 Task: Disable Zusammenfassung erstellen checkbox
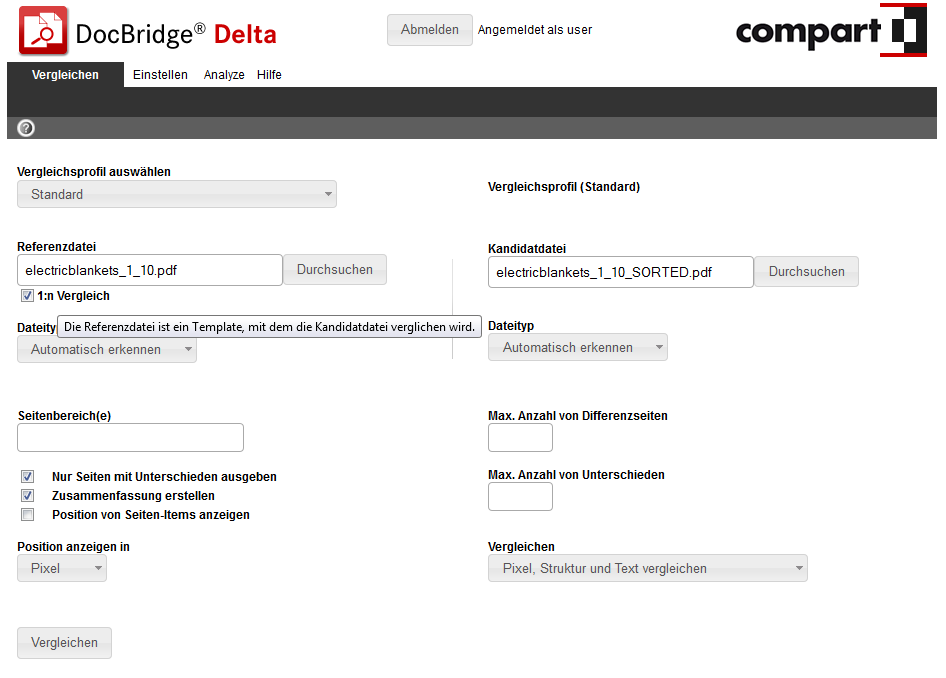(28, 496)
